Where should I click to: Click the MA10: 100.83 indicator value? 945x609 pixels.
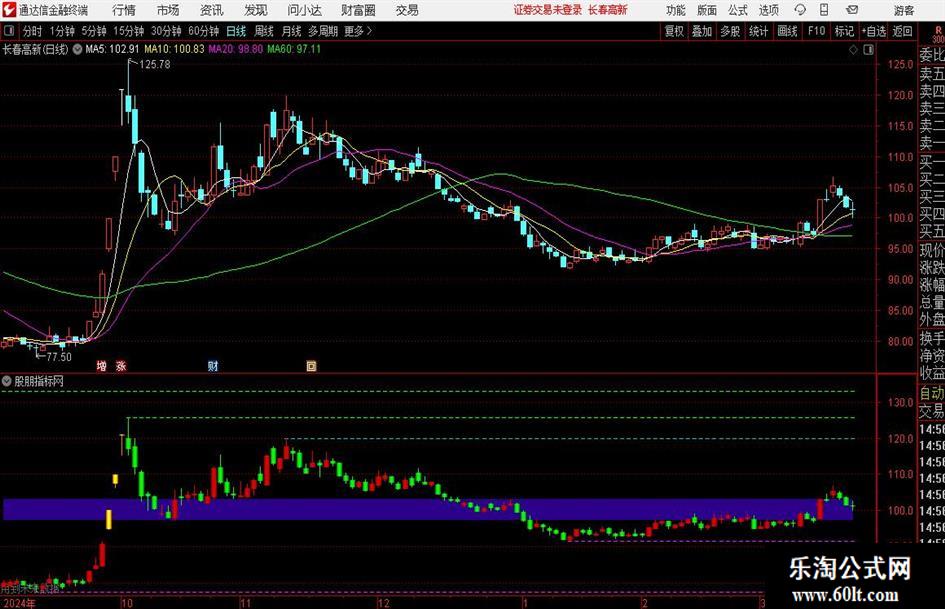pyautogui.click(x=174, y=49)
